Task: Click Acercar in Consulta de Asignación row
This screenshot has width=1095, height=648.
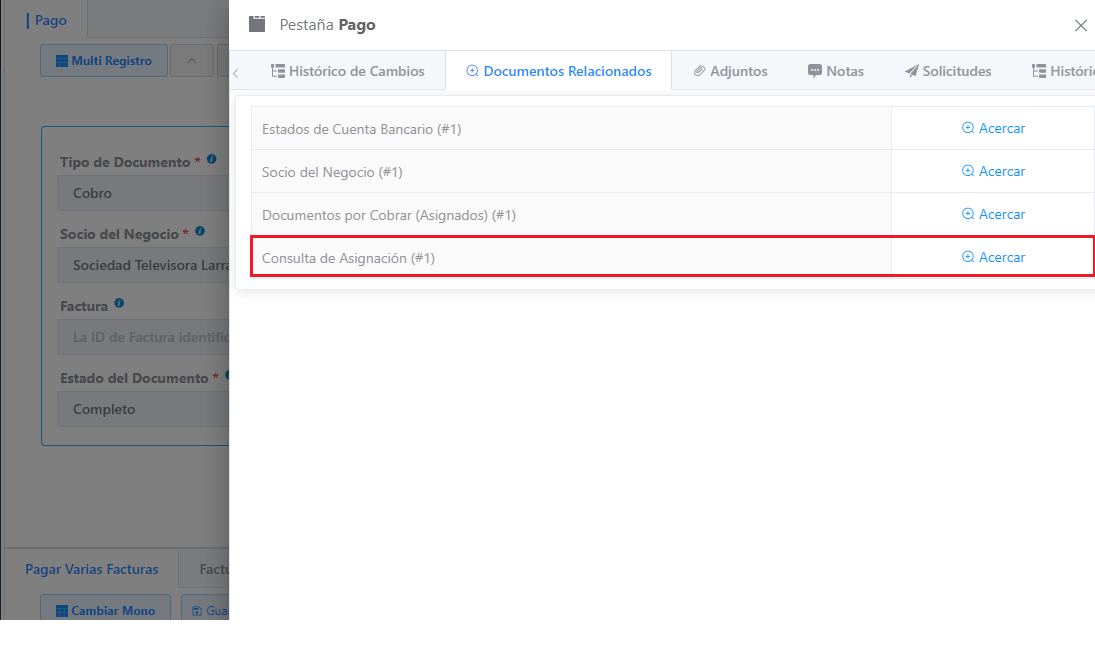Action: (993, 257)
